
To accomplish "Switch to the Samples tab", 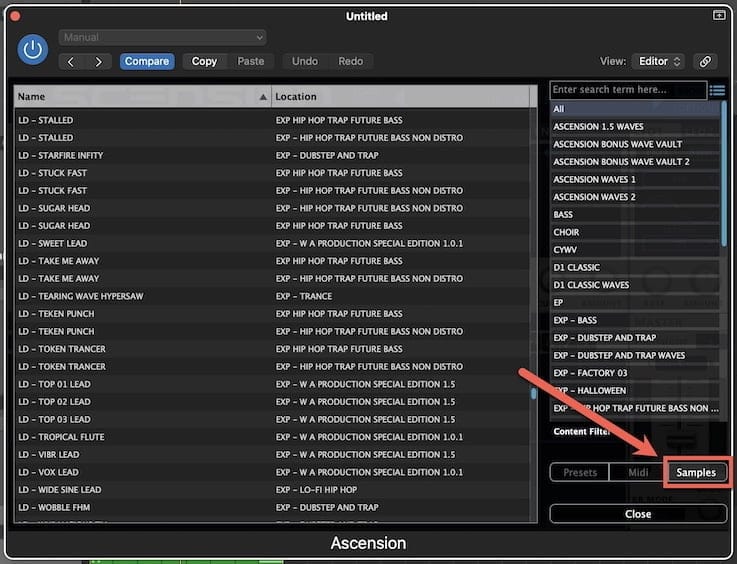I will [696, 472].
